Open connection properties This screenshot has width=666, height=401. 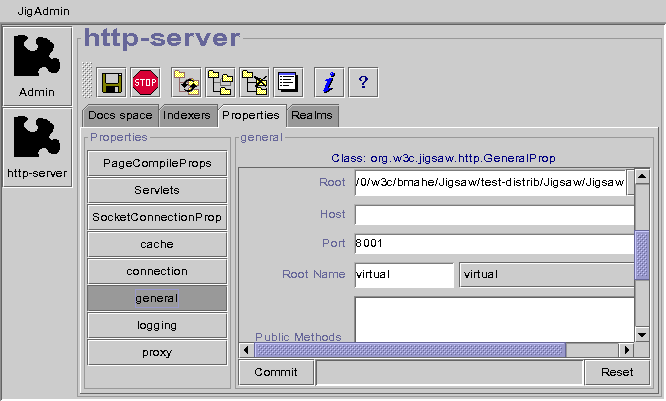click(157, 271)
